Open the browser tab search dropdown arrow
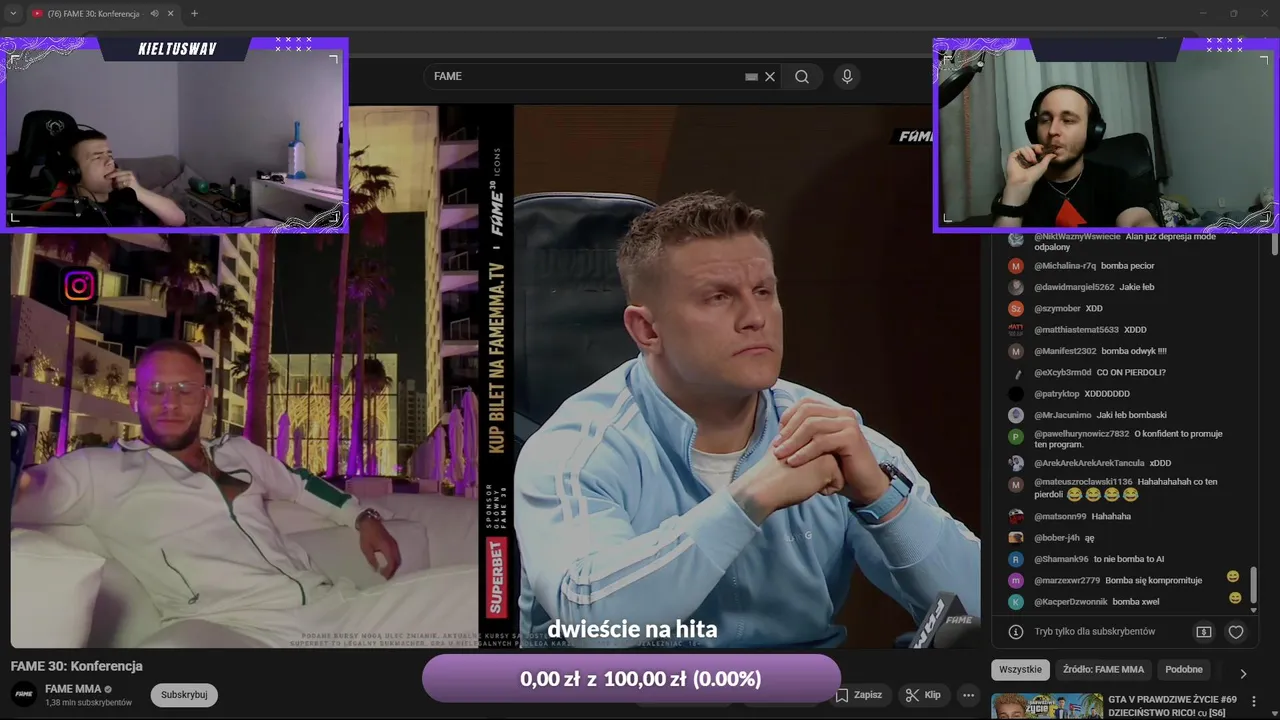 tap(13, 14)
